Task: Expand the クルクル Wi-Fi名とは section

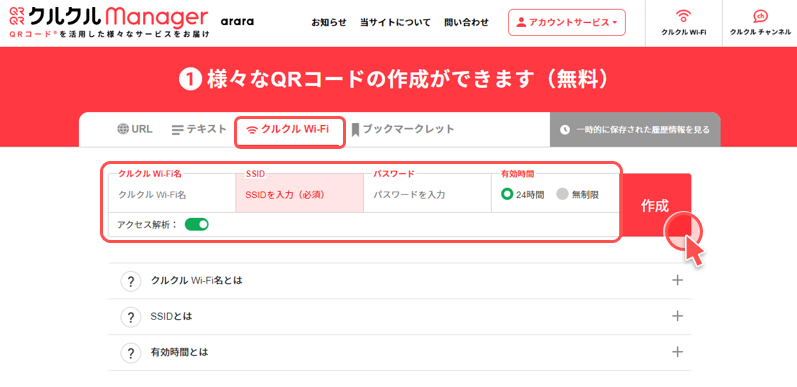Action: (400, 281)
